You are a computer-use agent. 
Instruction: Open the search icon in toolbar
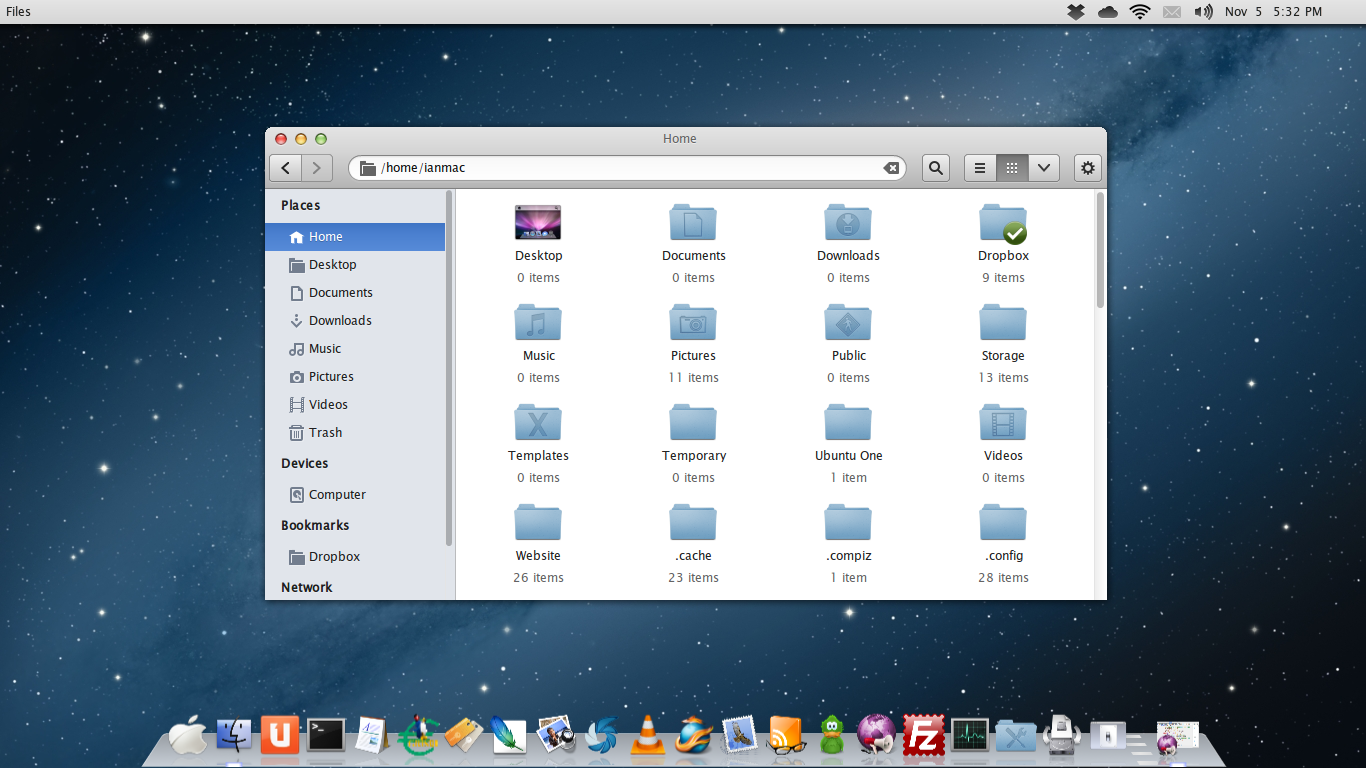pyautogui.click(x=935, y=168)
